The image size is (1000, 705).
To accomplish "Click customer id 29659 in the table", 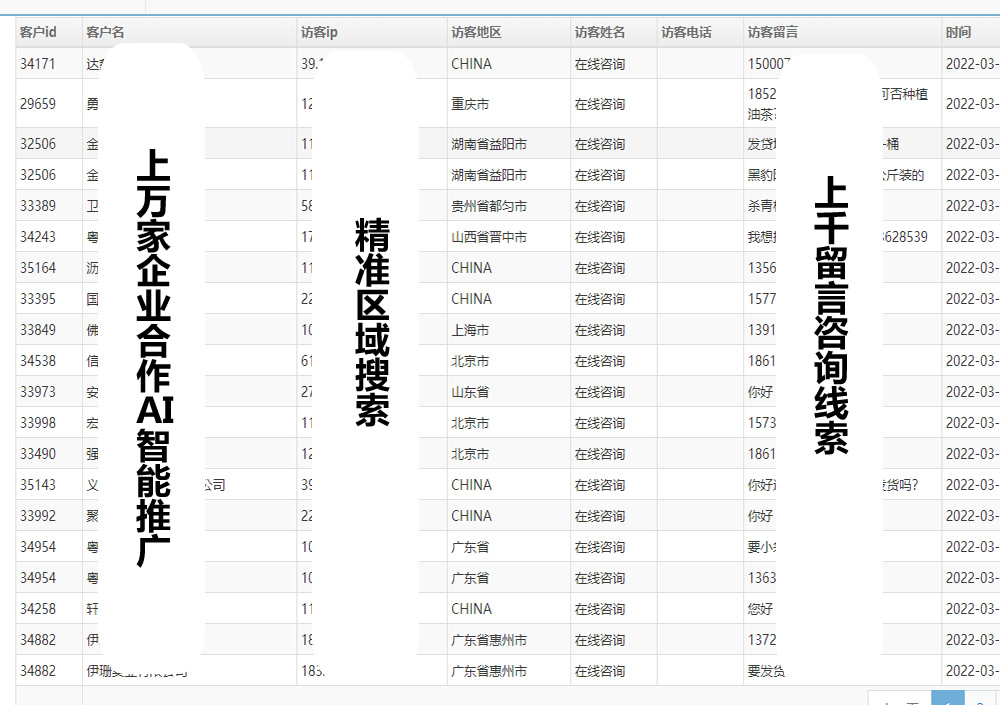I will coord(38,104).
